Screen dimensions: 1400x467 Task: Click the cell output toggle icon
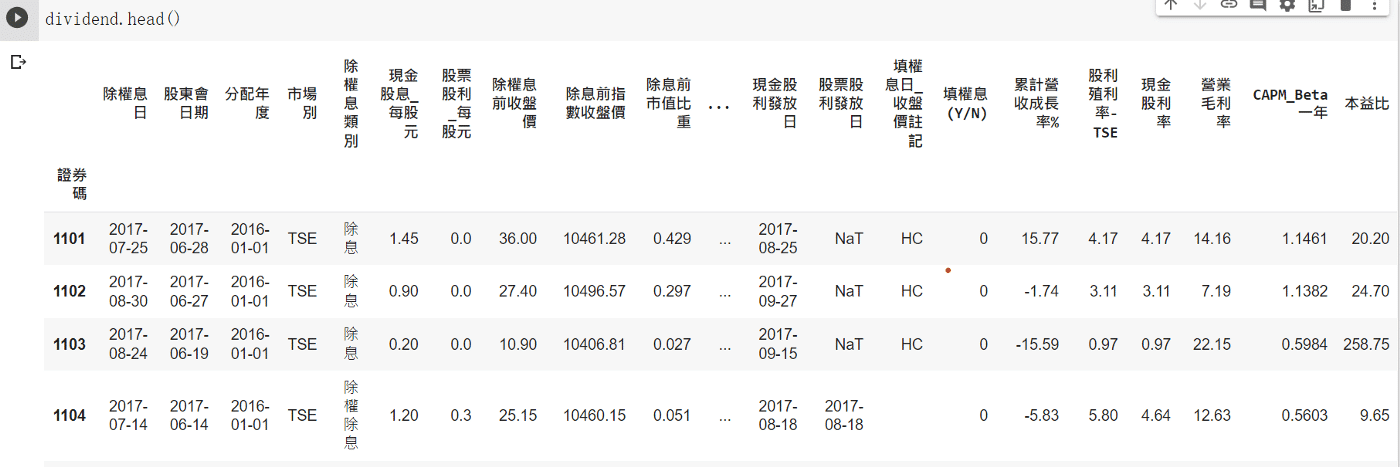coord(17,62)
